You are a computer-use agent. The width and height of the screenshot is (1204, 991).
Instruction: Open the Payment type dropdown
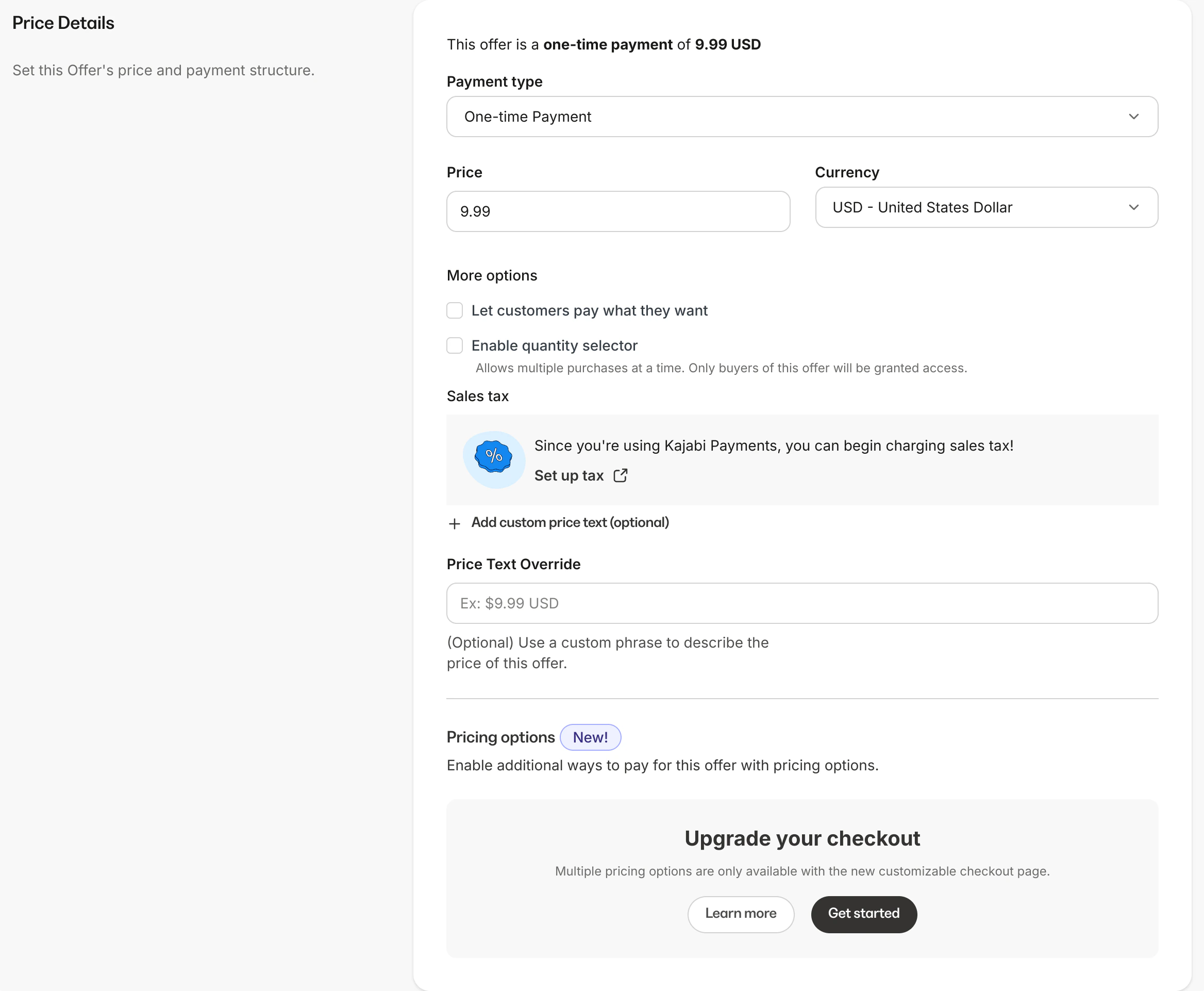(801, 117)
